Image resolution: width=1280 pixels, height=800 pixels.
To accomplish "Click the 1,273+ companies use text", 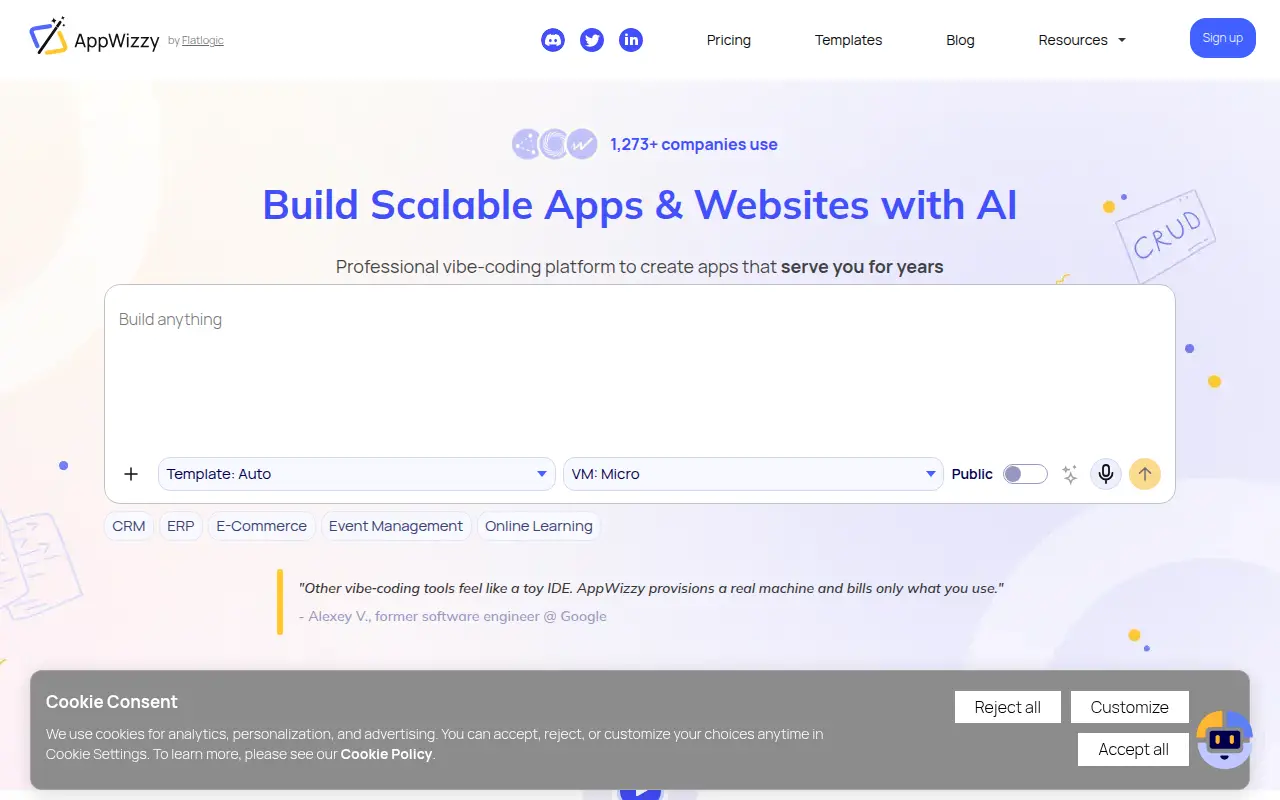I will pyautogui.click(x=694, y=144).
